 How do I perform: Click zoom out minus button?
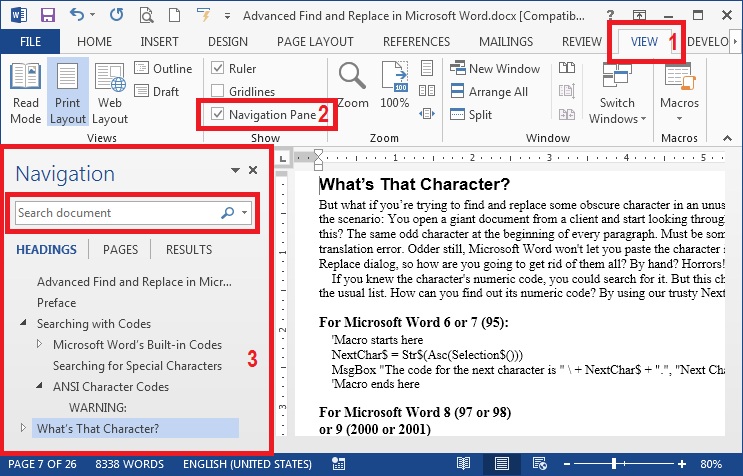pos(567,464)
